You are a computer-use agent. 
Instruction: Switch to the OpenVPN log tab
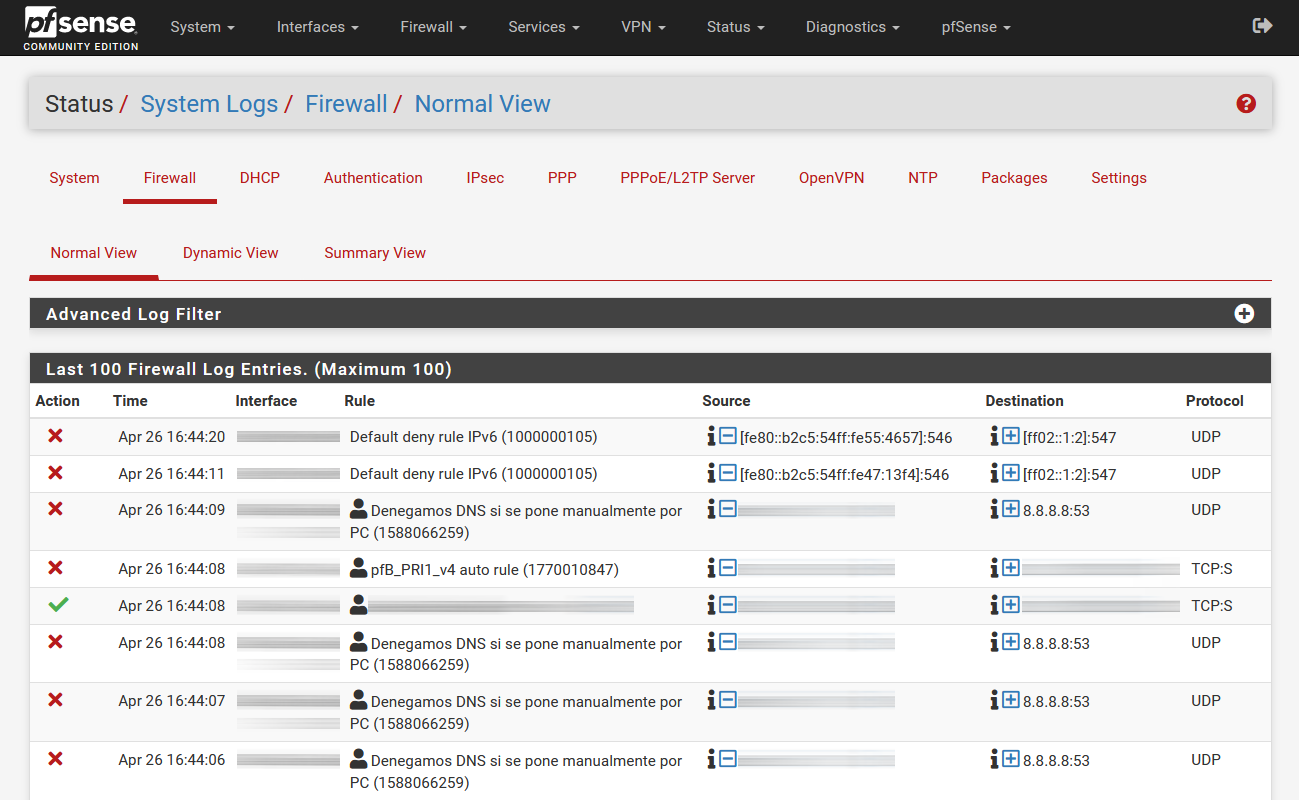point(831,178)
